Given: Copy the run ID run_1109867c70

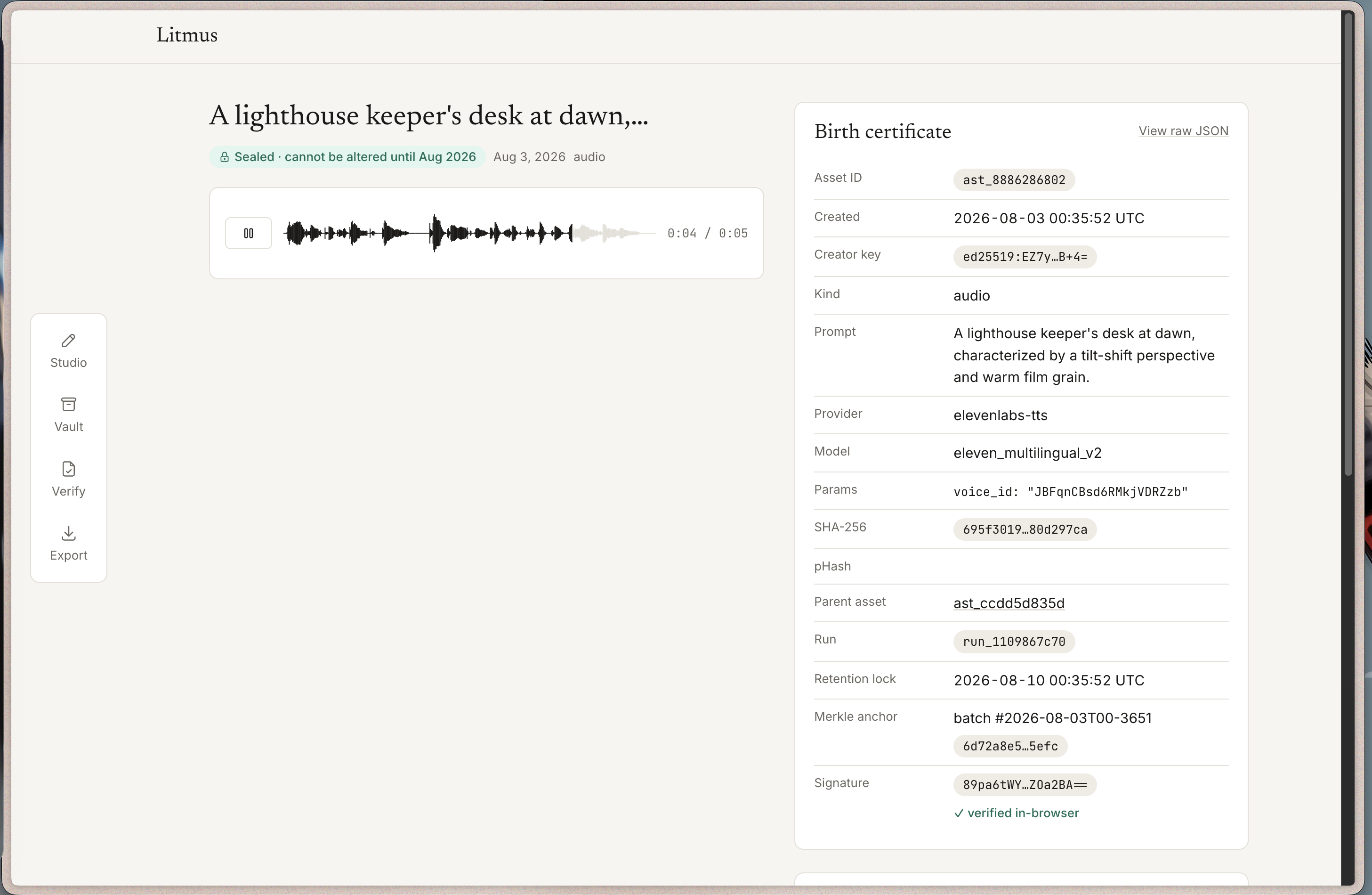Looking at the screenshot, I should pos(1014,642).
